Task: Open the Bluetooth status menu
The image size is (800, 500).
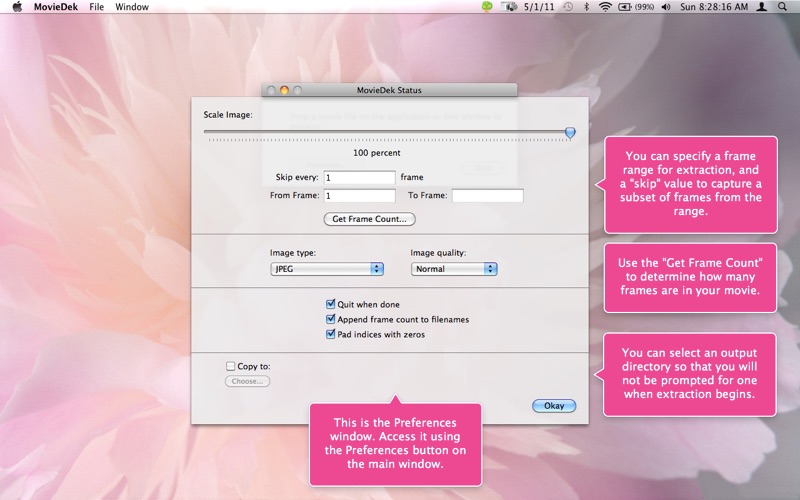Action: 586,7
